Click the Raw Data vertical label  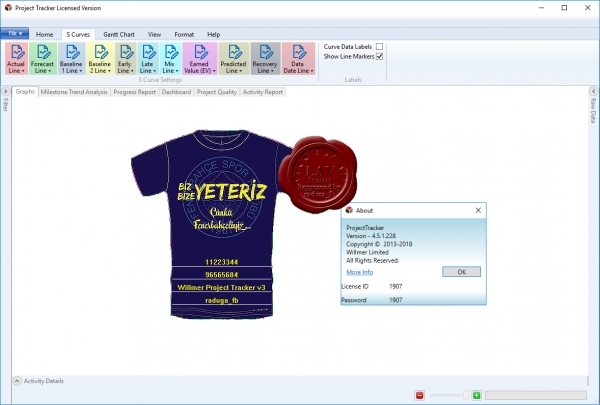[593, 111]
